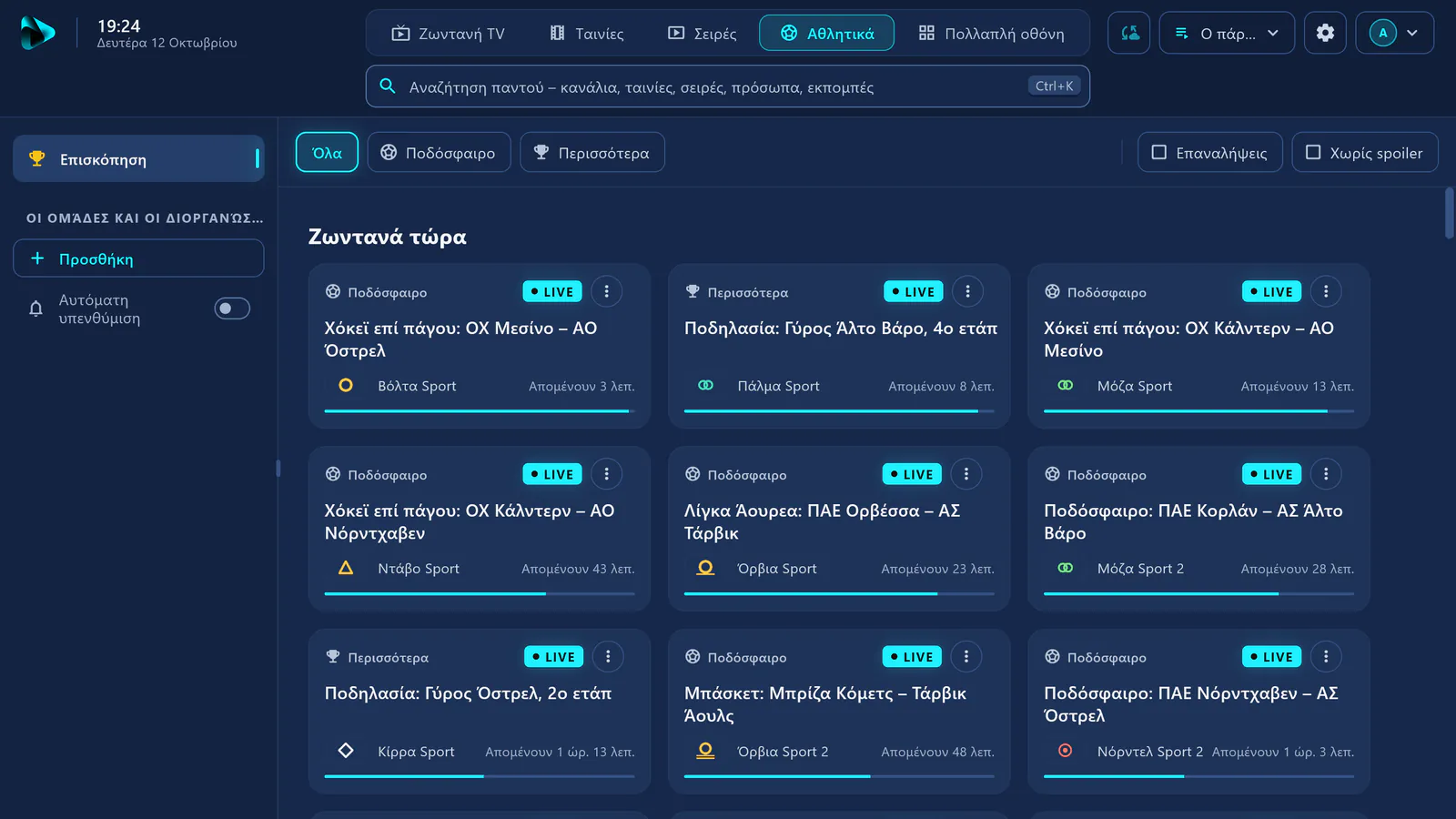Click the progress bar on the Όρβια Sport card
Image resolution: width=1456 pixels, height=819 pixels.
839,594
